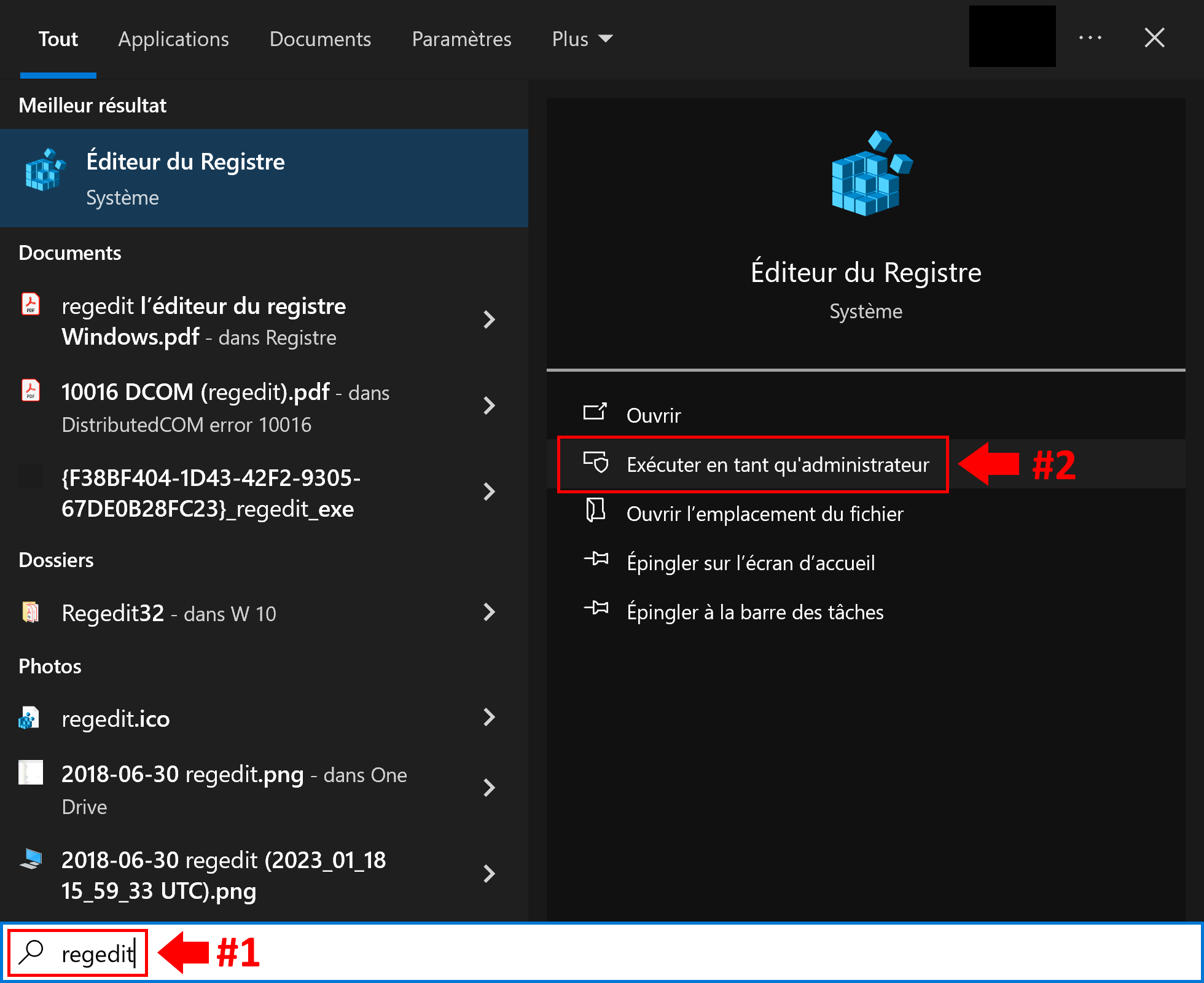The height and width of the screenshot is (983, 1204).
Task: Open the Éditeur du Registre best result
Action: click(264, 178)
